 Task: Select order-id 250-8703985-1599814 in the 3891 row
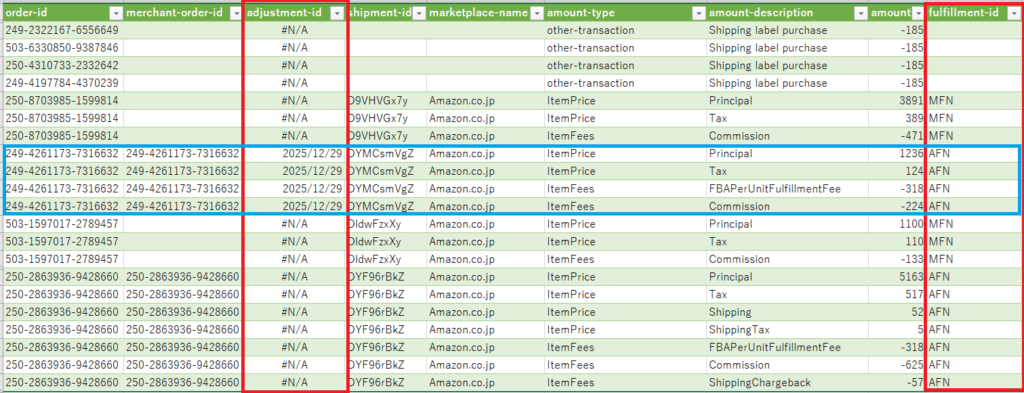tap(63, 101)
